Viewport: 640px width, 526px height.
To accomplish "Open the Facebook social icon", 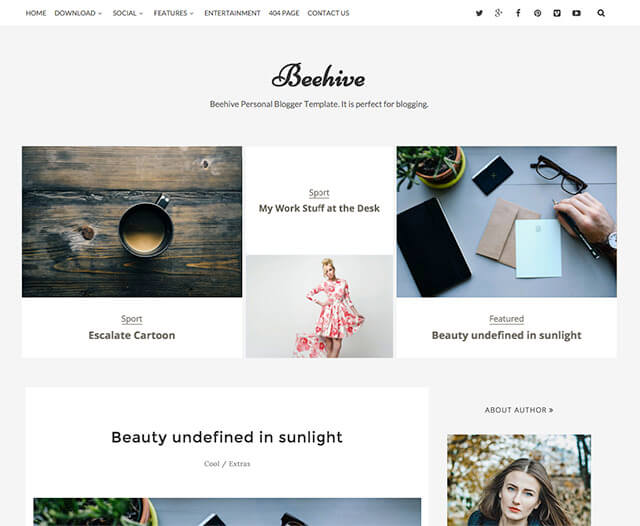I will 518,13.
